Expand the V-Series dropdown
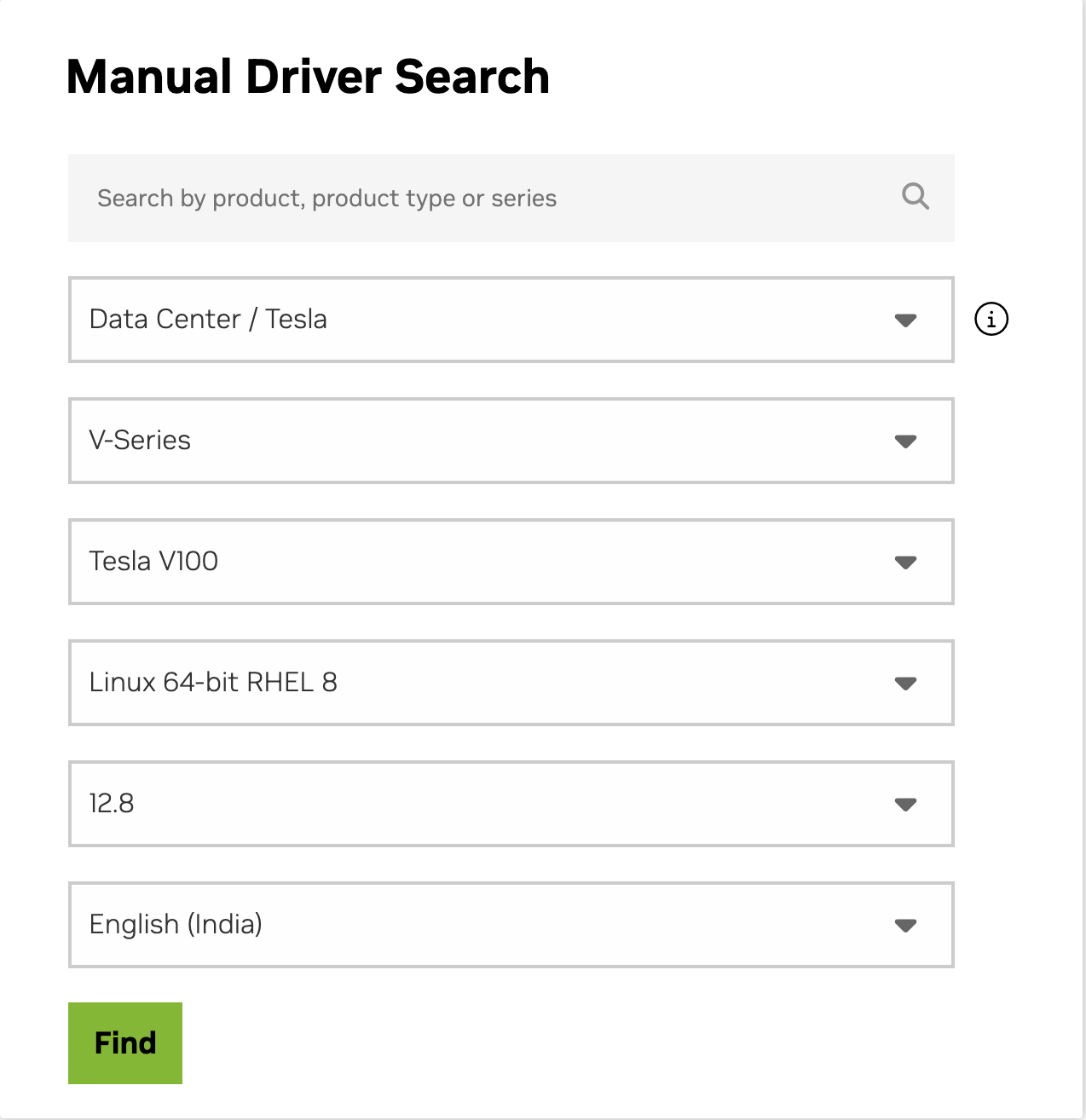1086x1120 pixels. (510, 441)
